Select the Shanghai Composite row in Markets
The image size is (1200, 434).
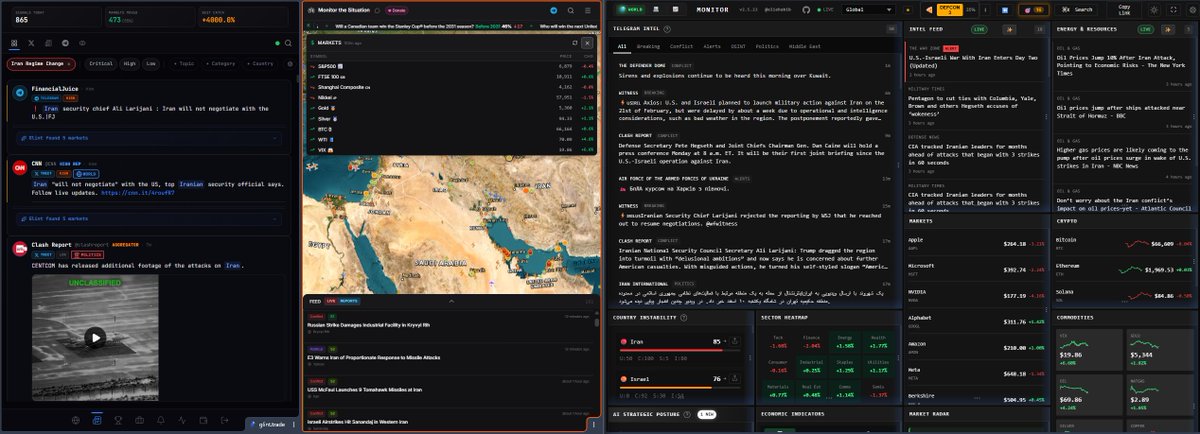tap(451, 87)
